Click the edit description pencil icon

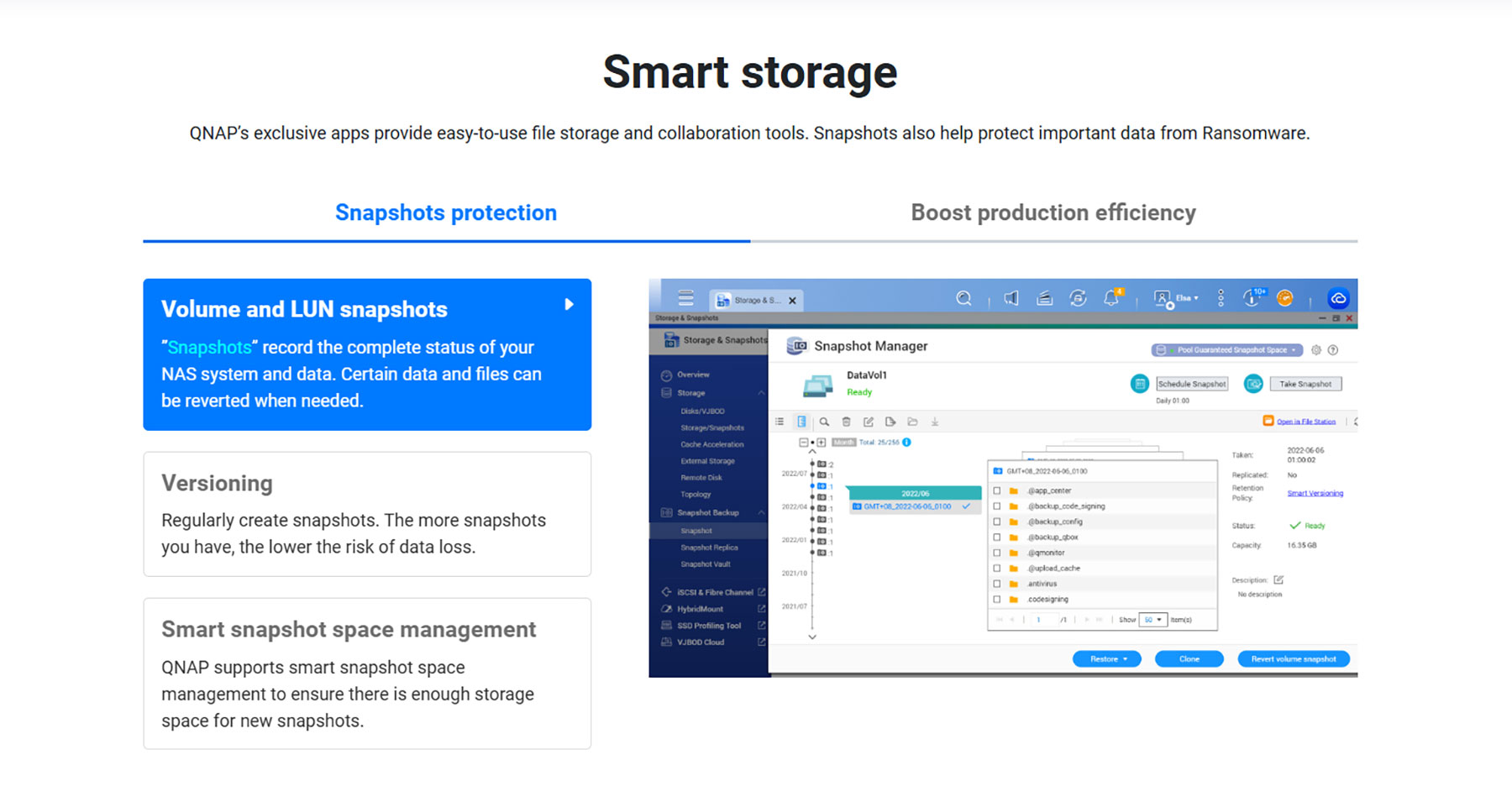coord(1278,580)
